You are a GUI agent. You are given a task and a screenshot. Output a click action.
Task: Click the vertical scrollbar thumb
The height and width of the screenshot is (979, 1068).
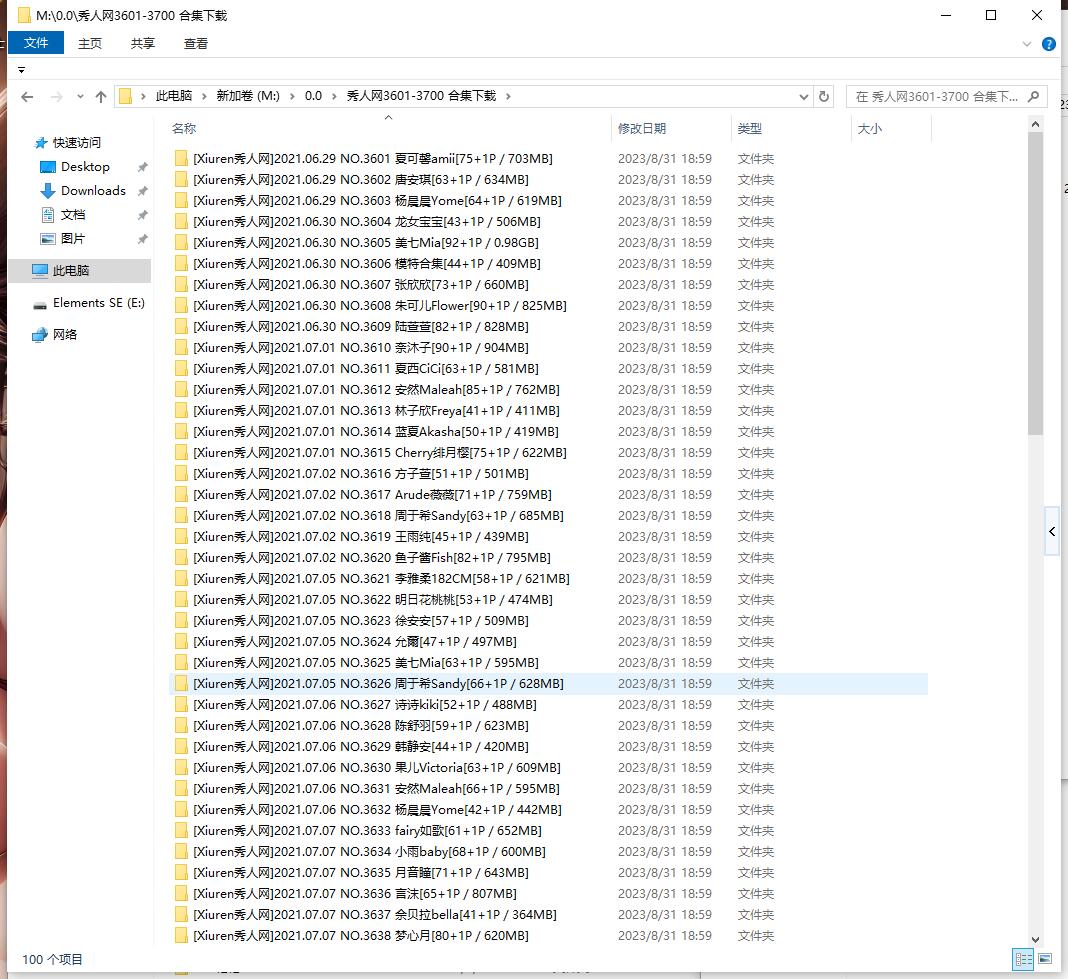pyautogui.click(x=1035, y=283)
